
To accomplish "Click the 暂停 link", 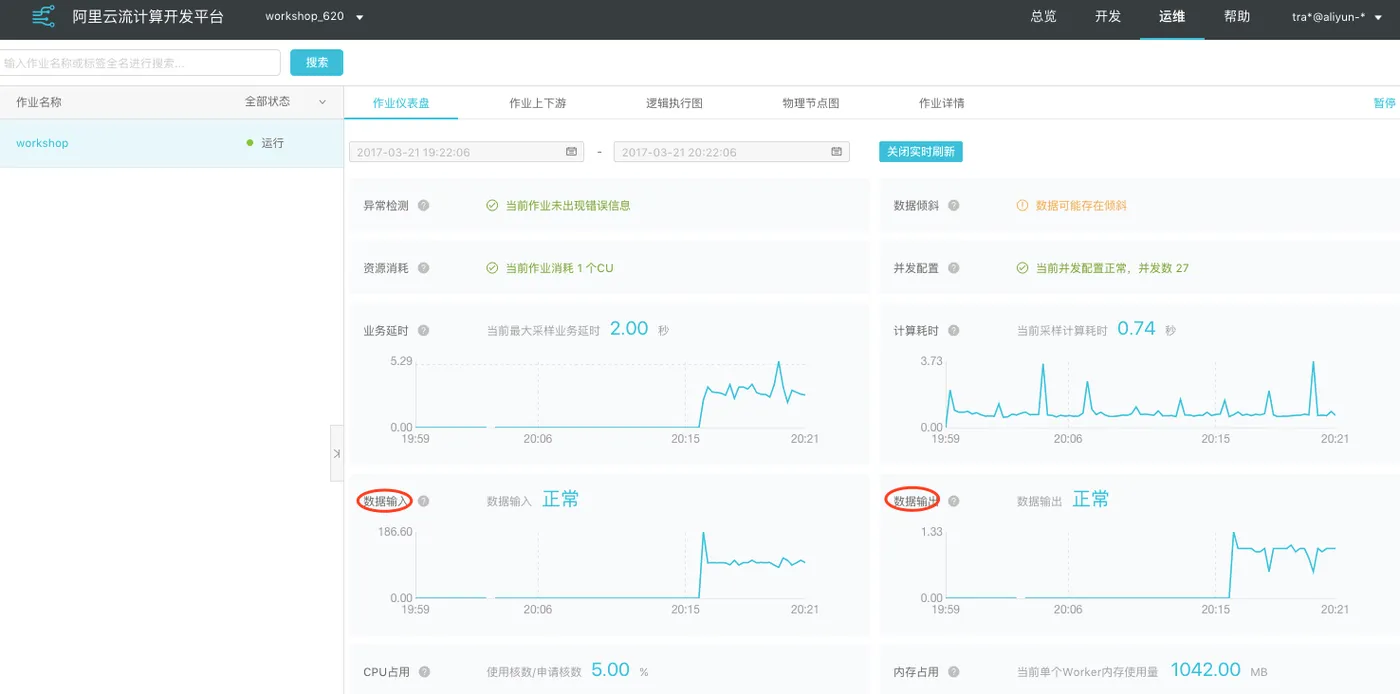I will [x=1384, y=103].
